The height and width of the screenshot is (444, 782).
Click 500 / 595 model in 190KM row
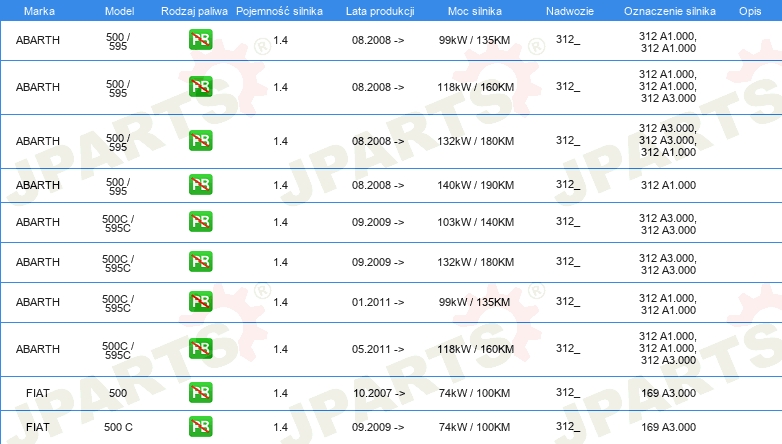tap(118, 186)
